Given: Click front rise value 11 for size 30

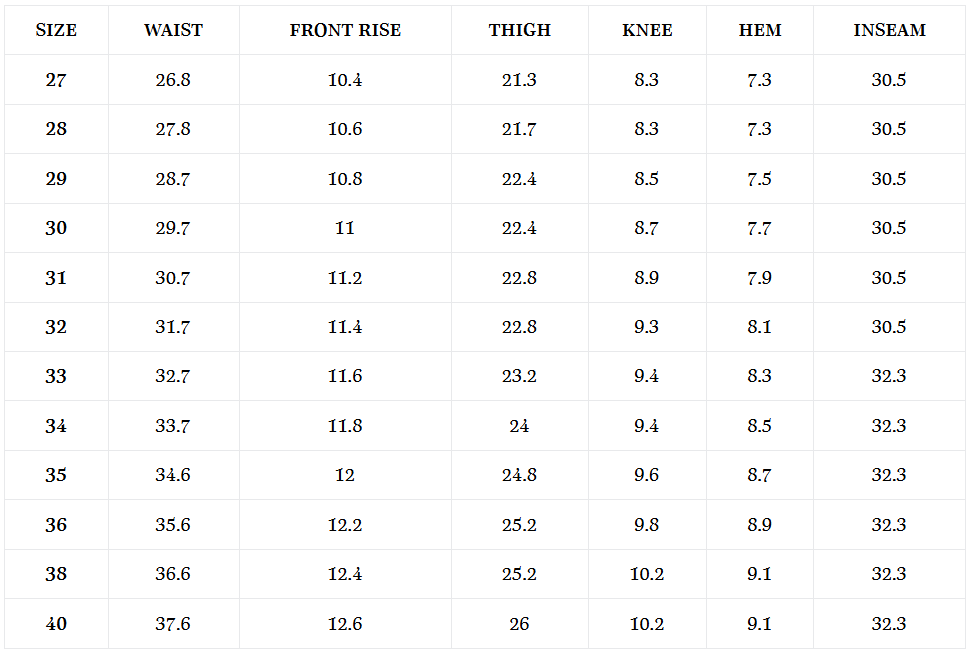Looking at the screenshot, I should pyautogui.click(x=345, y=228).
